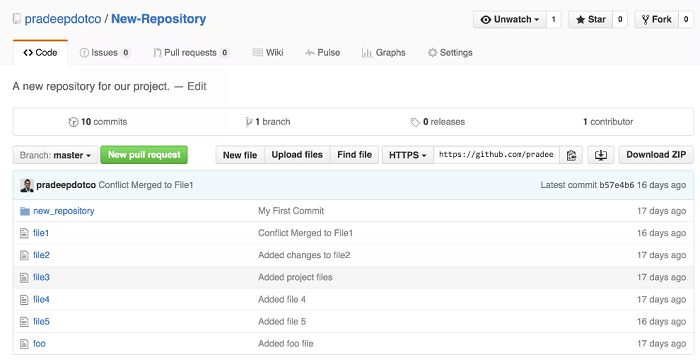
Task: Select the clone URL text field
Action: [496, 155]
